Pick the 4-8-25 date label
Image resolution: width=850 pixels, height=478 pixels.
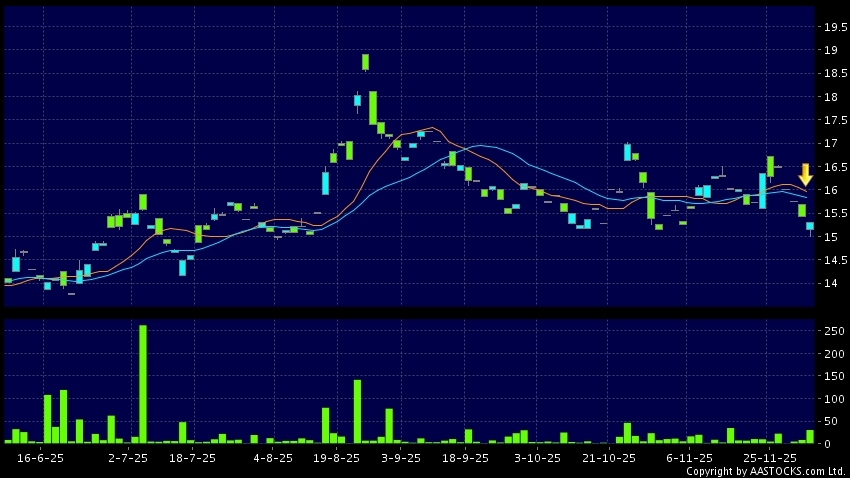pyautogui.click(x=273, y=457)
